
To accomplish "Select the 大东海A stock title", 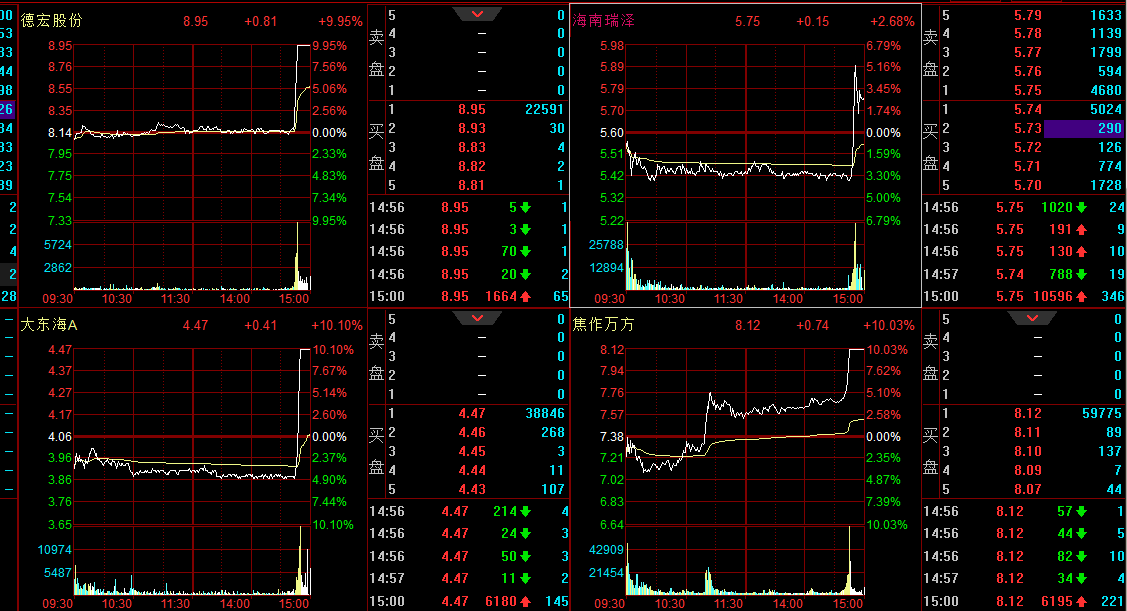I will point(49,325).
